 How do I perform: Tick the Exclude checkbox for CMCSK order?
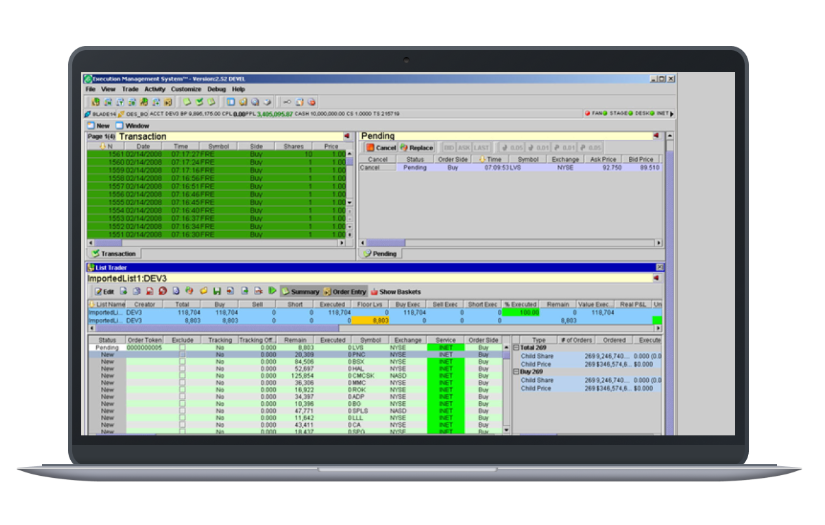tap(182, 376)
